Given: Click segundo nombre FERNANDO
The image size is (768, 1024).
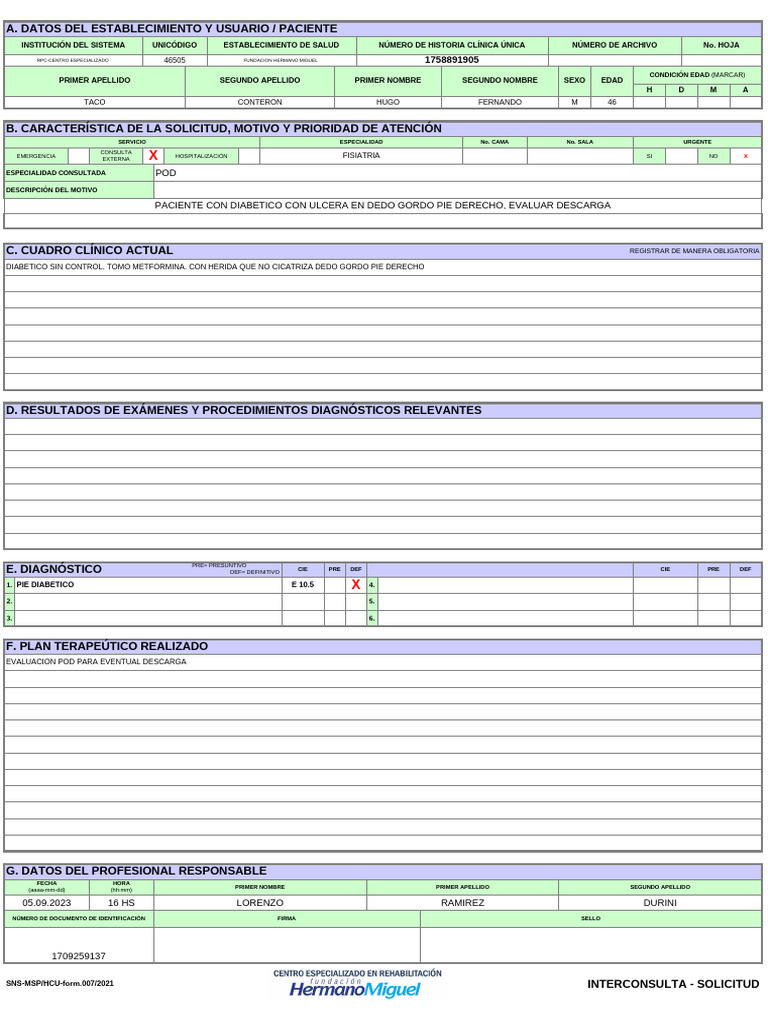Looking at the screenshot, I should [500, 103].
